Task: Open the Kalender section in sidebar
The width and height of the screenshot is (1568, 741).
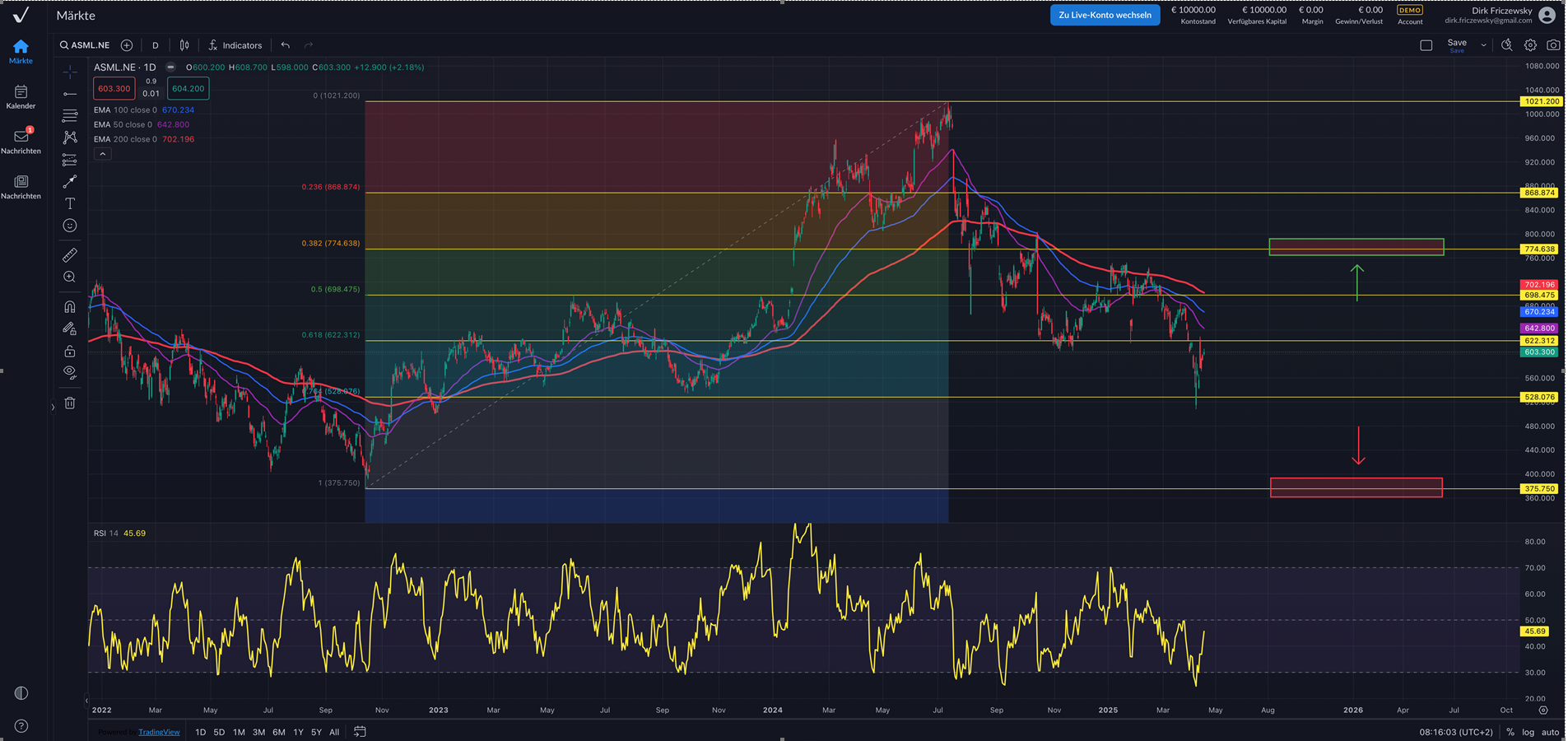Action: (x=21, y=96)
